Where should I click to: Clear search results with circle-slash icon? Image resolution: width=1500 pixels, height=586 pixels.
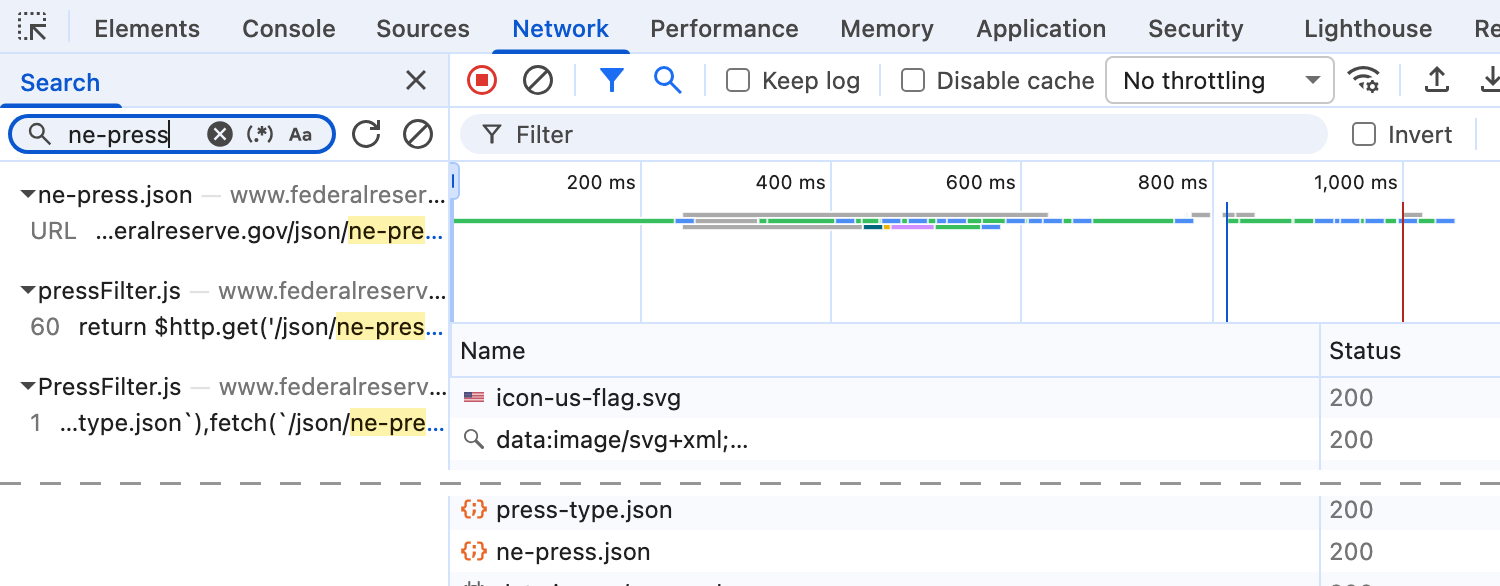(x=418, y=134)
